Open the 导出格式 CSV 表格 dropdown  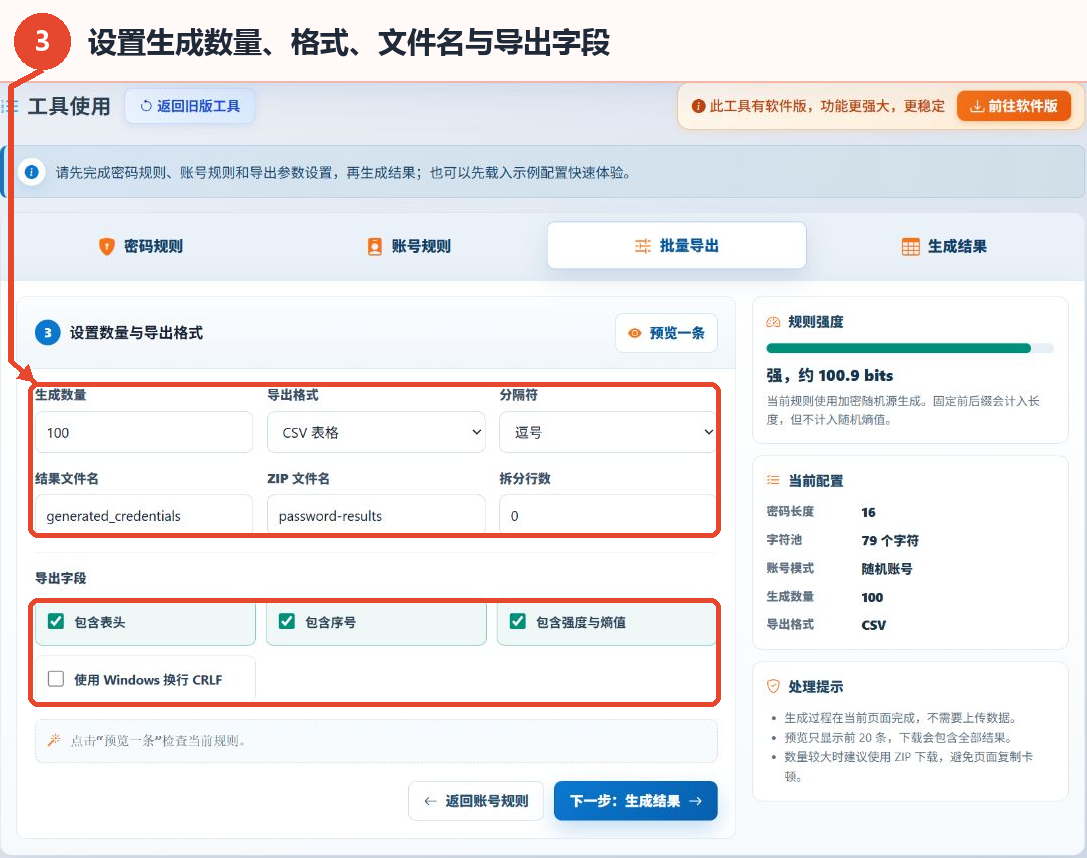(376, 432)
